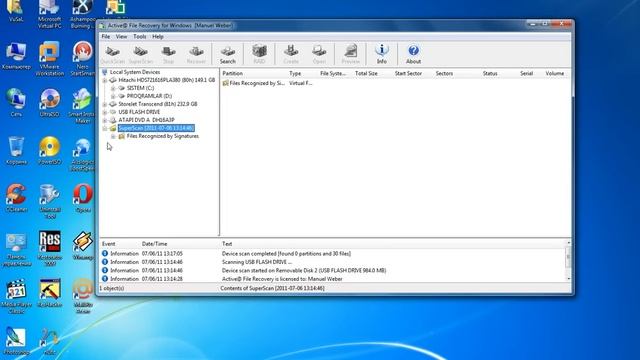
Task: Expand Files Recognized by Signatures node
Action: point(113,136)
